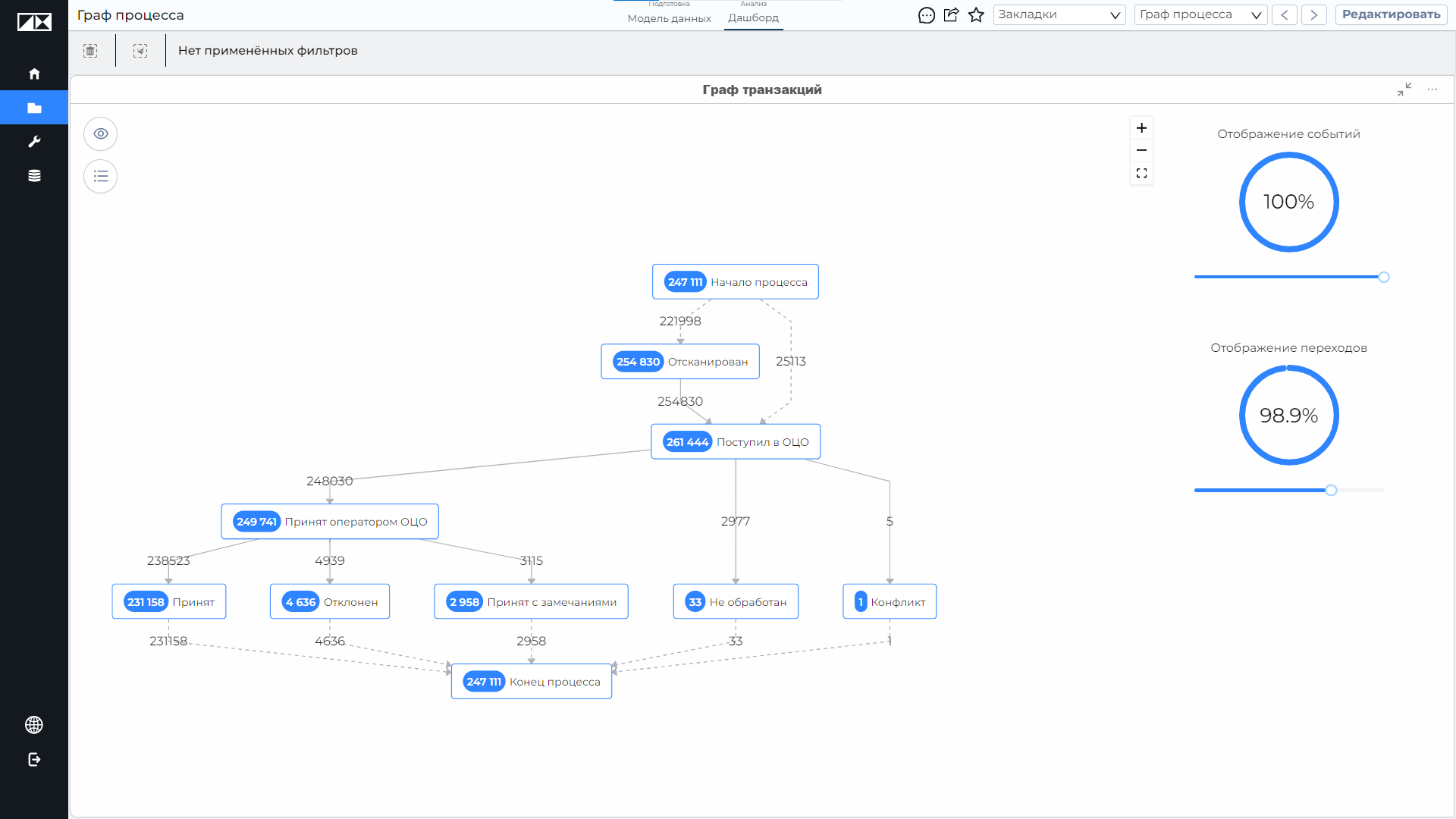Image resolution: width=1456 pixels, height=819 pixels.
Task: Click the logout icon in sidebar
Action: tap(34, 760)
